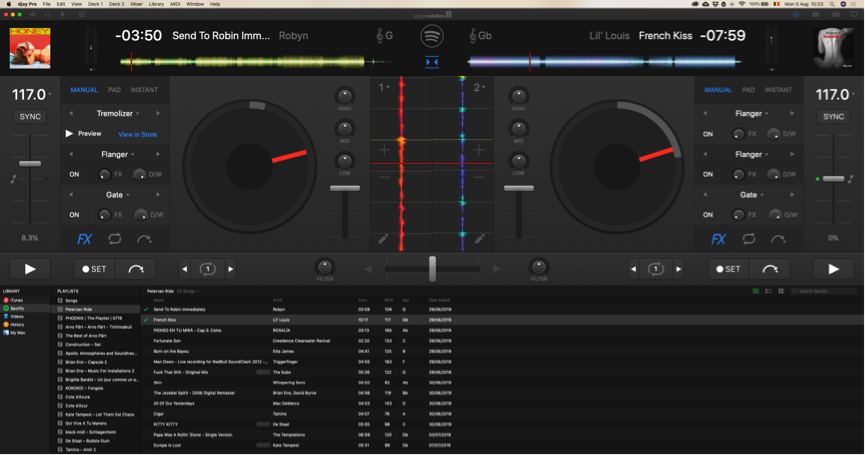Click deck 2 tempo slider handle

pos(833,179)
